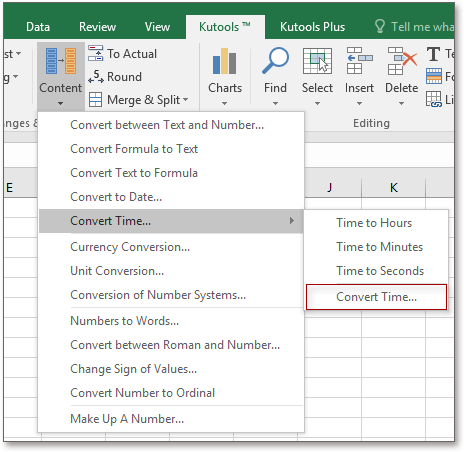464x452 pixels.
Task: Select column E header
Action: point(20,187)
